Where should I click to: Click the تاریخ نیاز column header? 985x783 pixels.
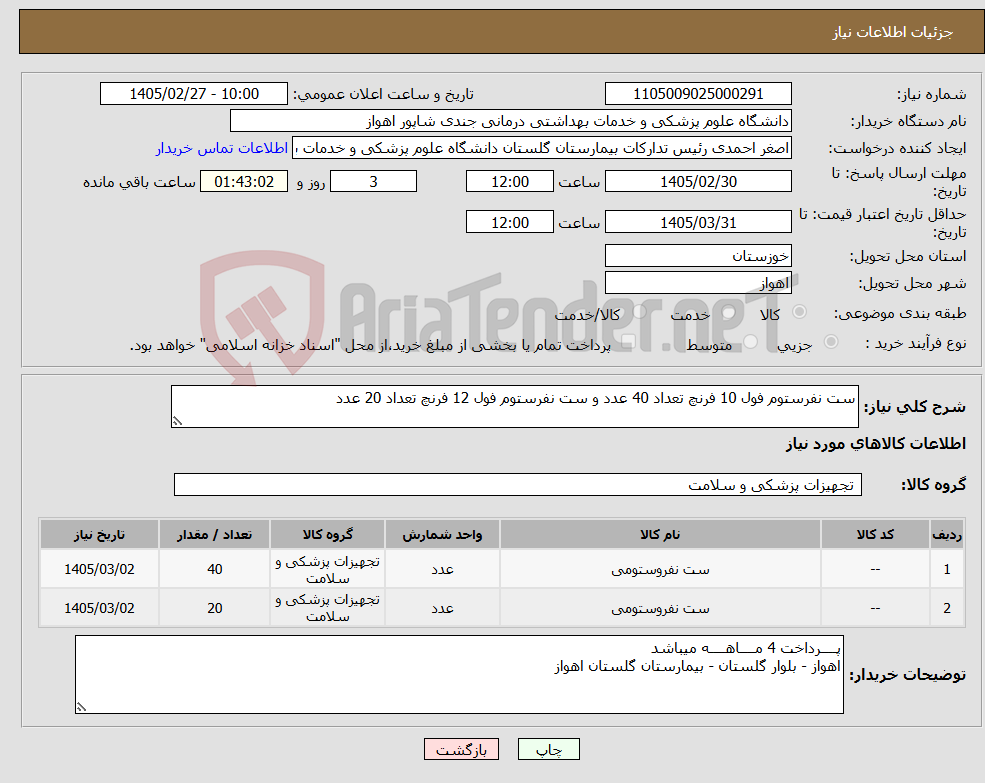[x=99, y=535]
